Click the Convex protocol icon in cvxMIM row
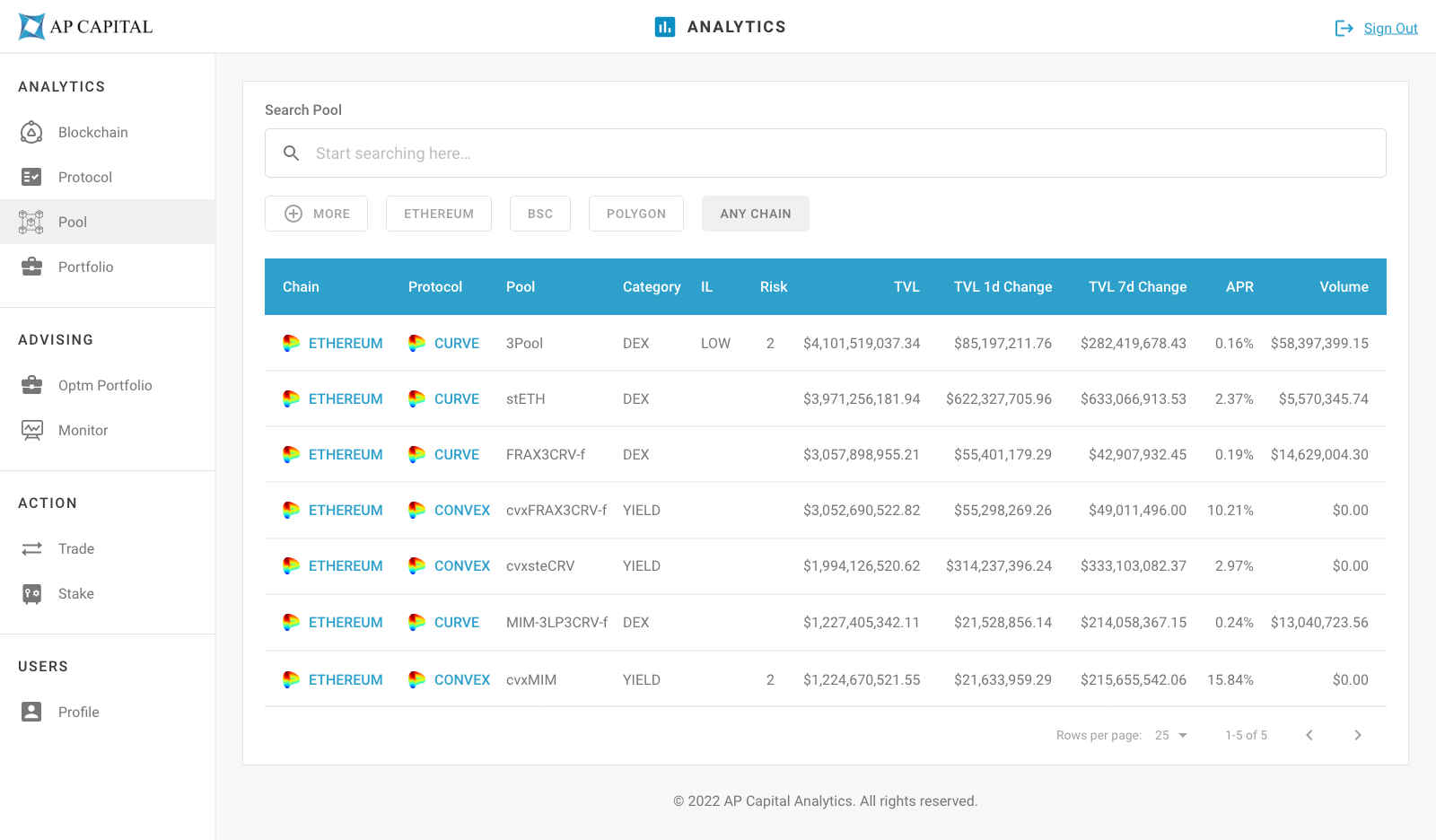1436x840 pixels. click(416, 679)
